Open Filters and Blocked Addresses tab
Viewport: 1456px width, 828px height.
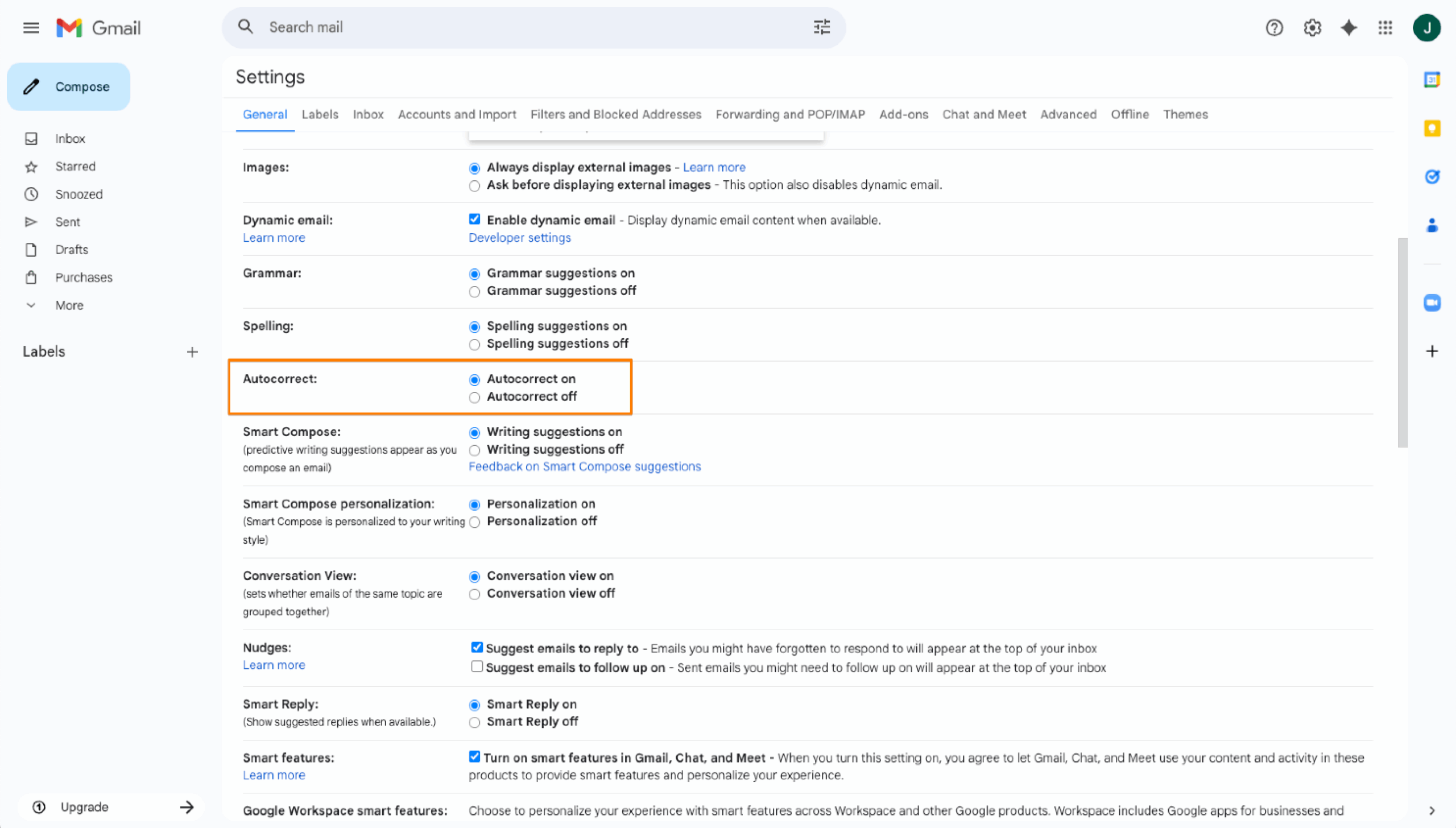(x=615, y=114)
